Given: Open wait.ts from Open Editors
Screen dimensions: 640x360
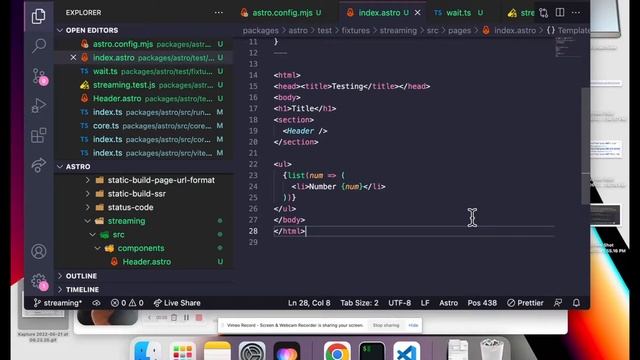Looking at the screenshot, I should coord(105,71).
